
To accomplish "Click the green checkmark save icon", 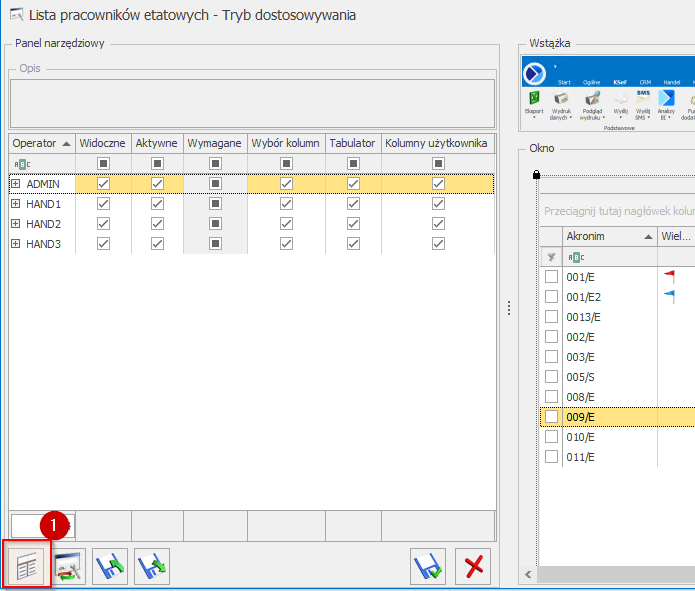I will (428, 566).
